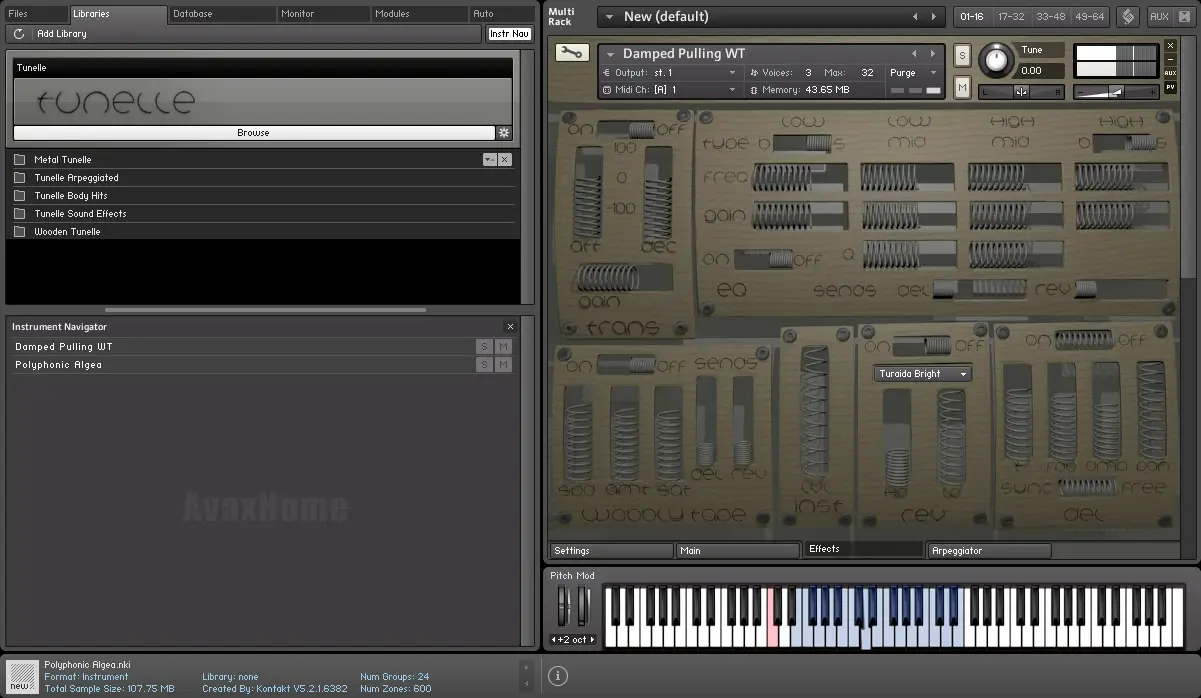Image resolution: width=1201 pixels, height=698 pixels.
Task: Toggle the trans section on/off switch
Action: (626, 129)
